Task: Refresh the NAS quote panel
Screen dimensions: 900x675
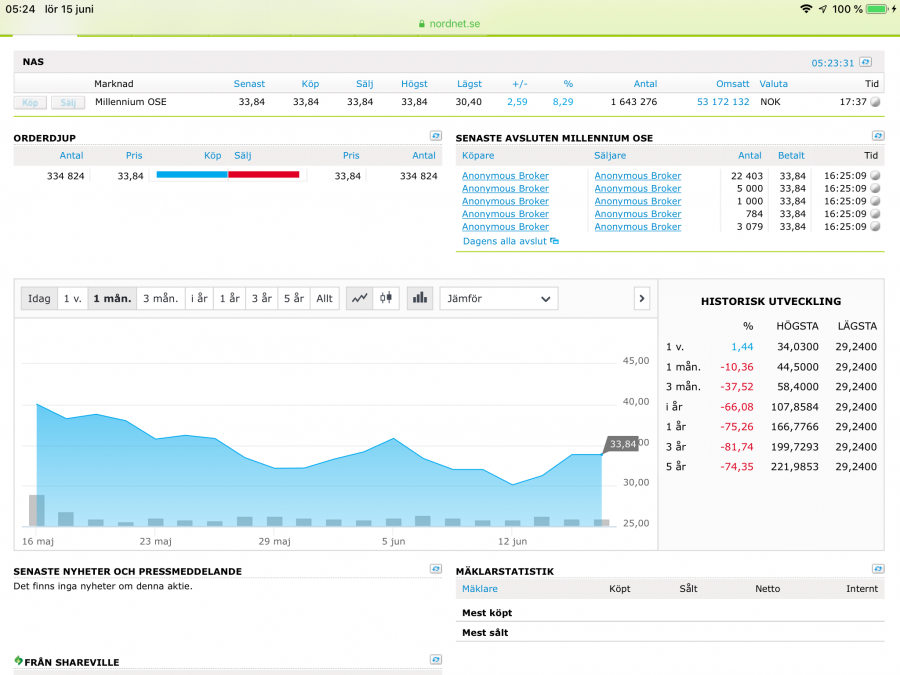Action: (x=865, y=62)
